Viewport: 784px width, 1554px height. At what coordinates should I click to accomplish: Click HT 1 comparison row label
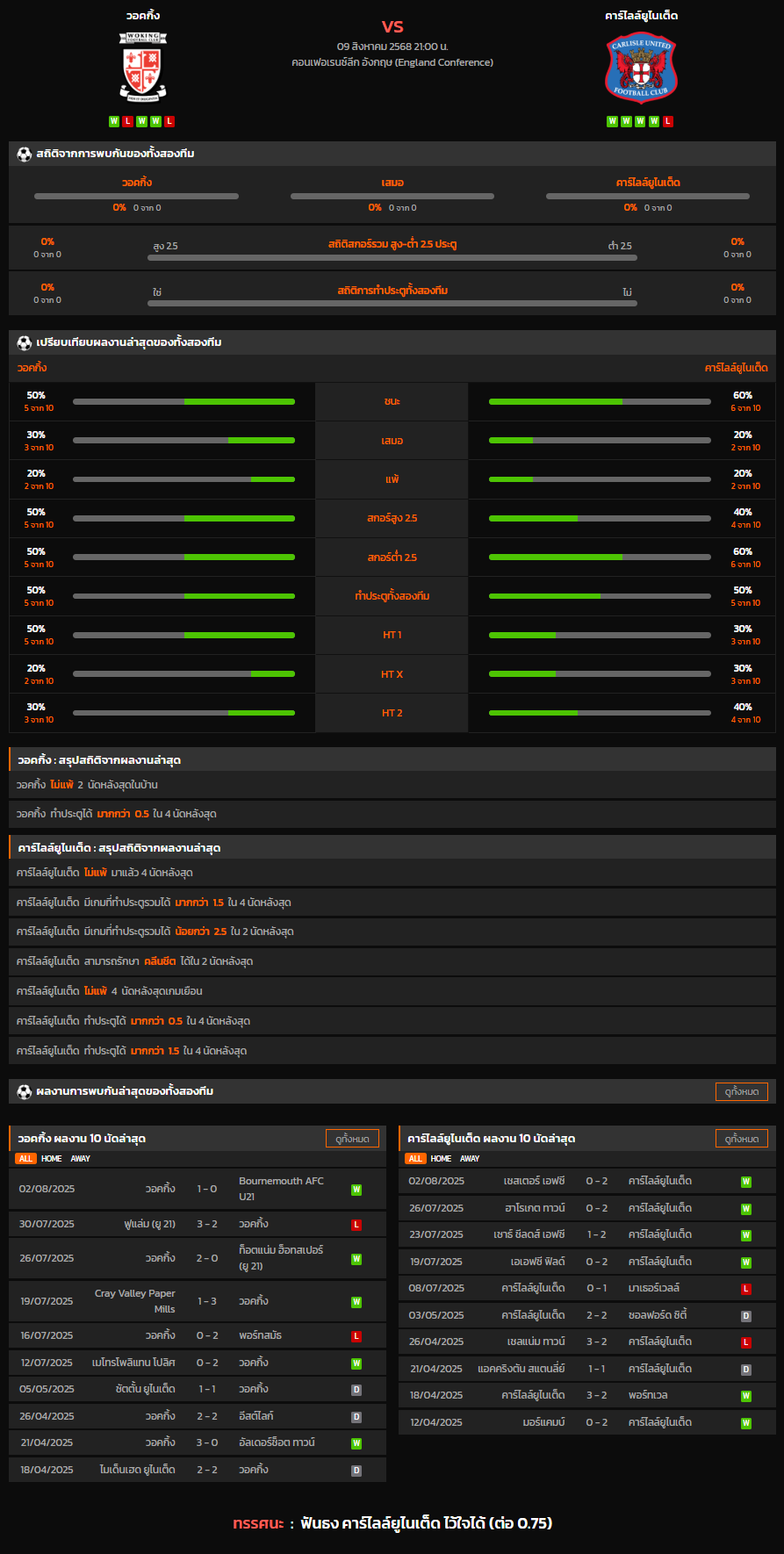tap(392, 635)
